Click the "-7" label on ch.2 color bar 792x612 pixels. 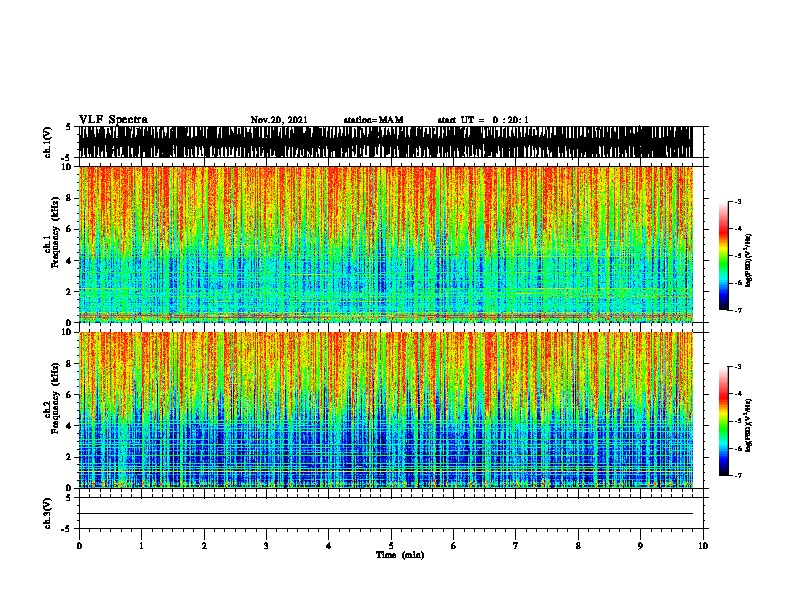738,475
